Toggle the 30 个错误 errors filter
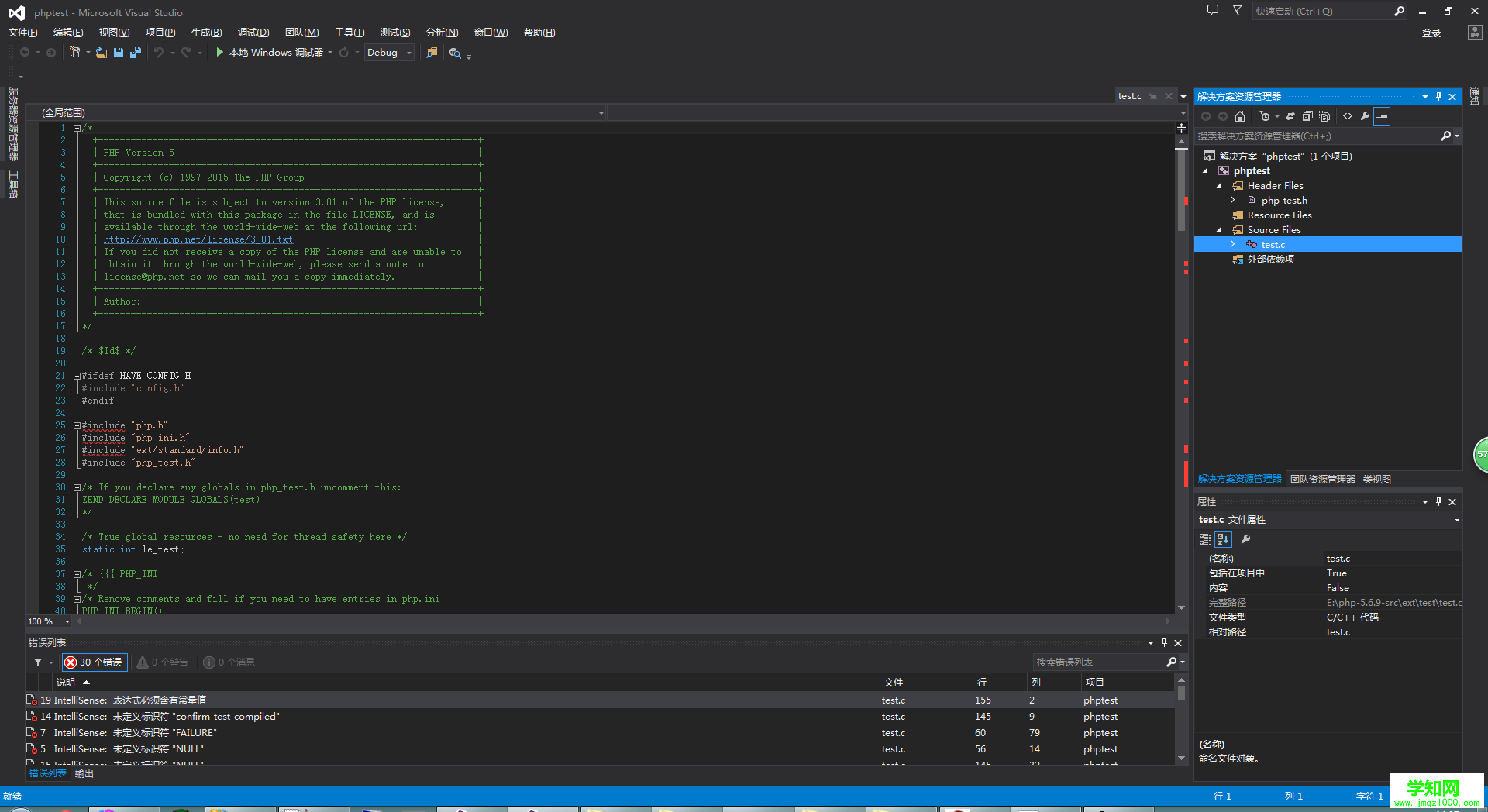This screenshot has width=1488, height=812. click(94, 662)
